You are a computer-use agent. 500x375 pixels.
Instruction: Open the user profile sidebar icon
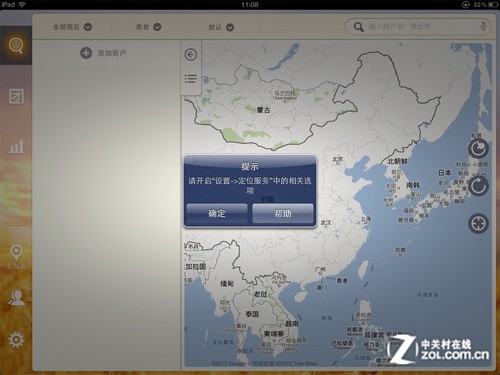(16, 298)
